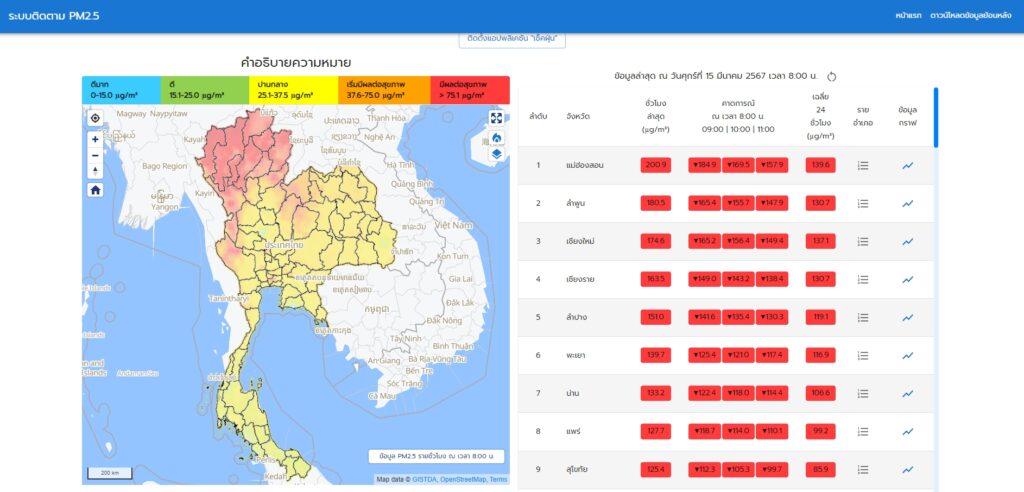
Task: Click the red มีผลต่อสุขภาพ legend swatch
Action: [x=469, y=90]
